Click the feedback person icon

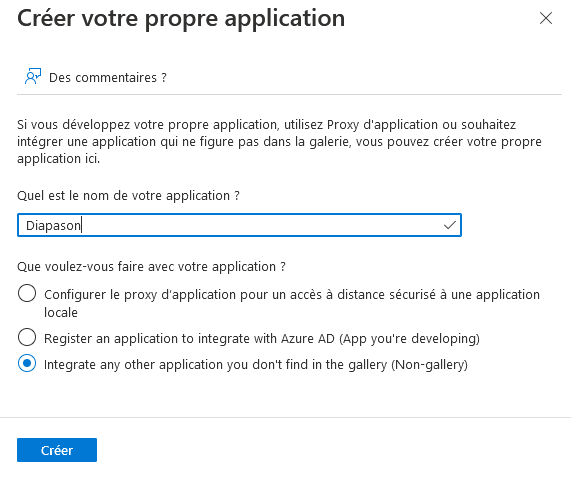(33, 76)
